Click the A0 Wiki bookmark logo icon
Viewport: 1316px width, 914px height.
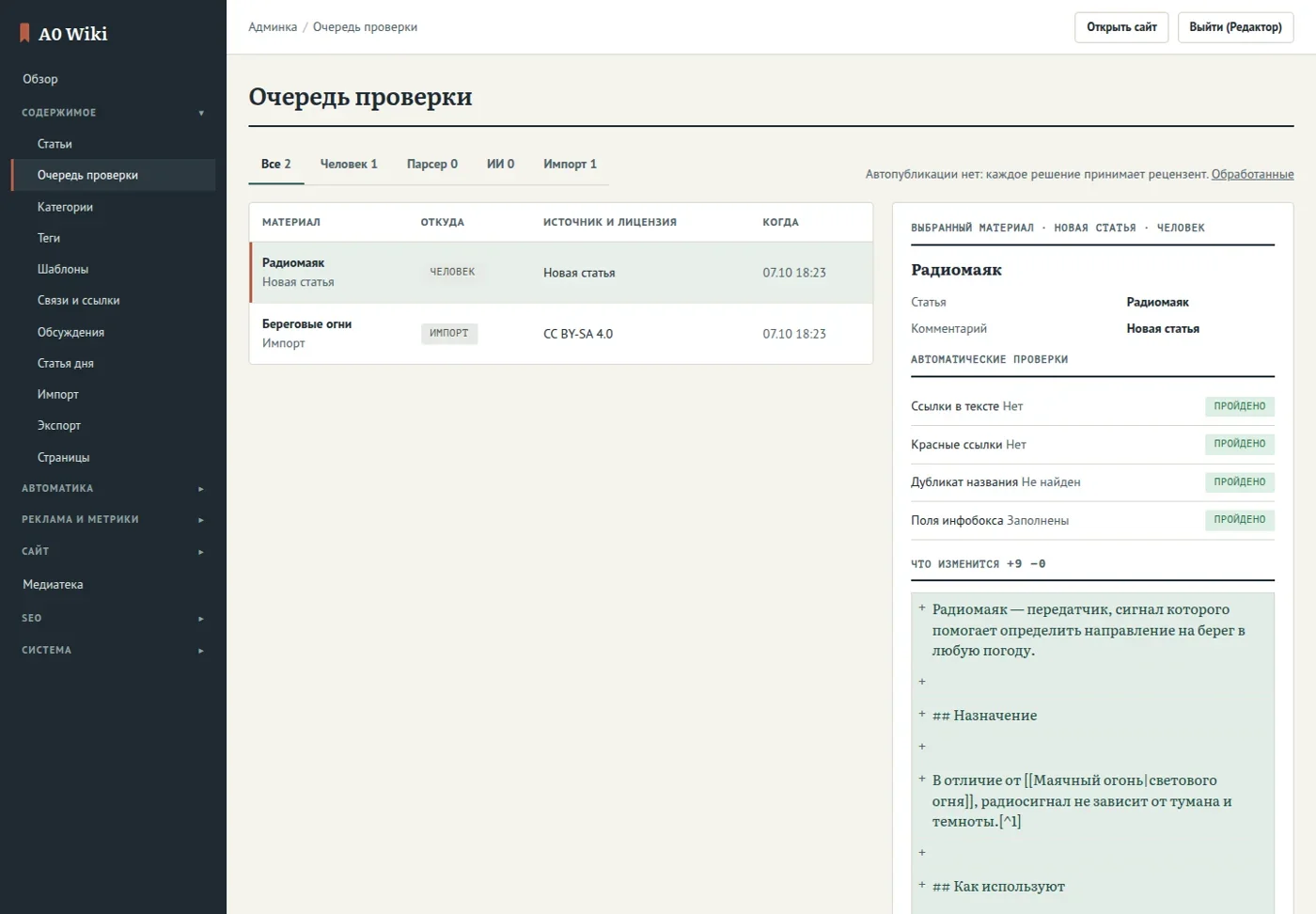pos(24,34)
